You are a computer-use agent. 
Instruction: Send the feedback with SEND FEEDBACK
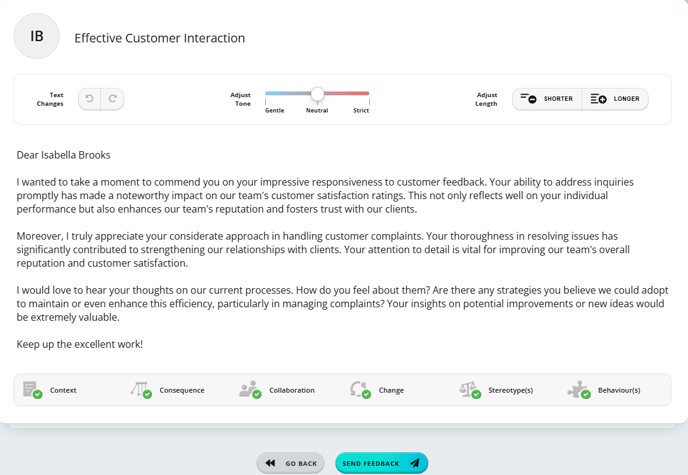click(381, 463)
